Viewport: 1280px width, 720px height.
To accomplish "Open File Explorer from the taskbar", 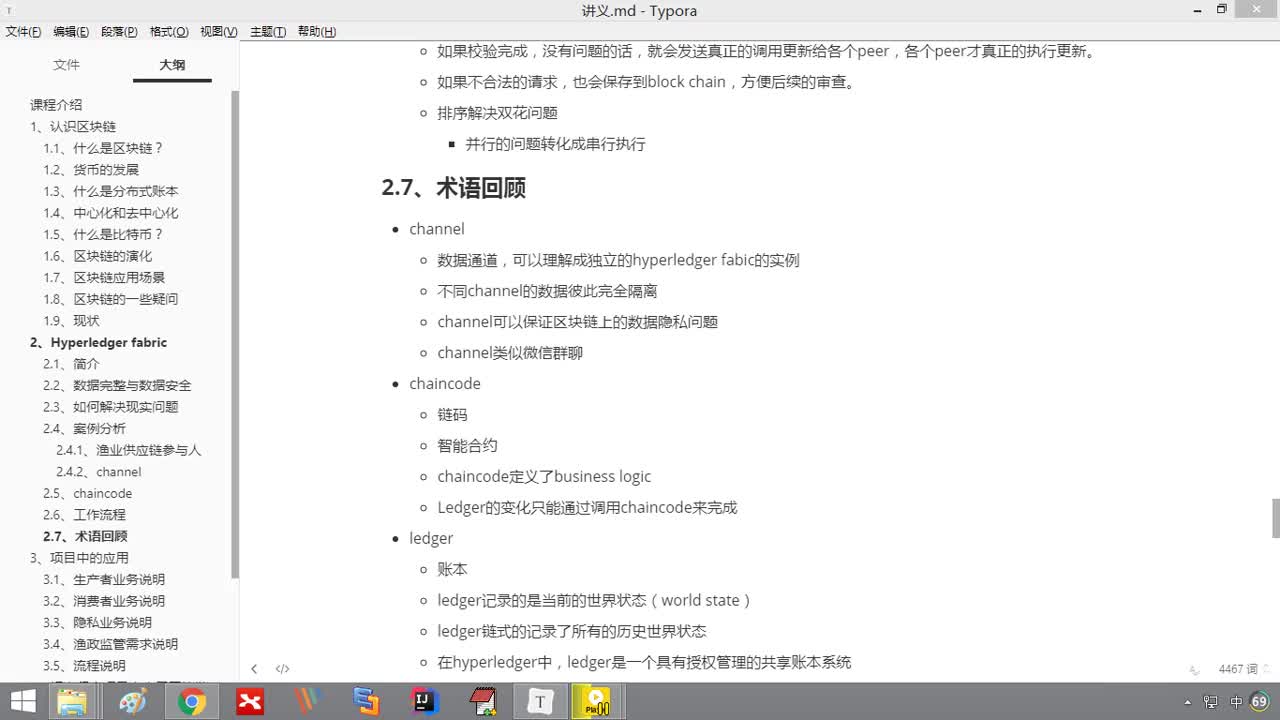I will click(72, 702).
